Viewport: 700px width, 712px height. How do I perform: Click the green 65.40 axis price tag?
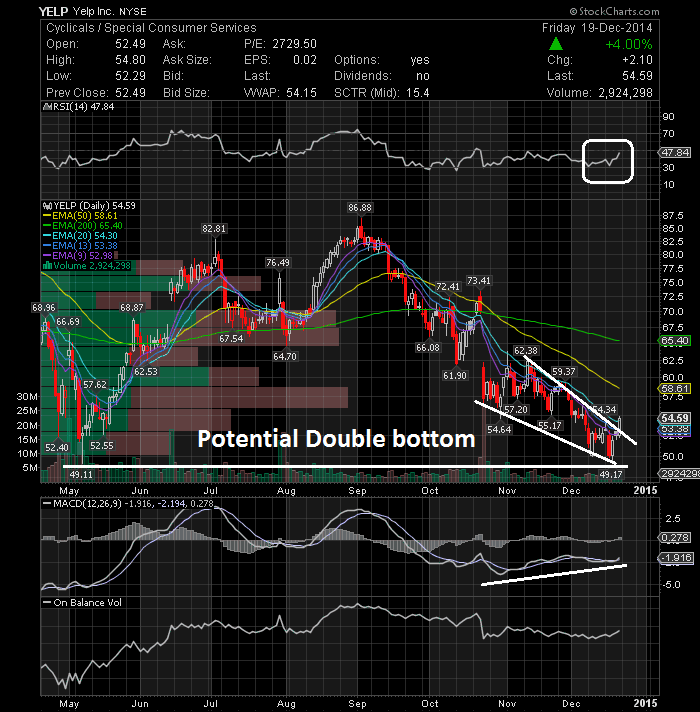pos(675,341)
